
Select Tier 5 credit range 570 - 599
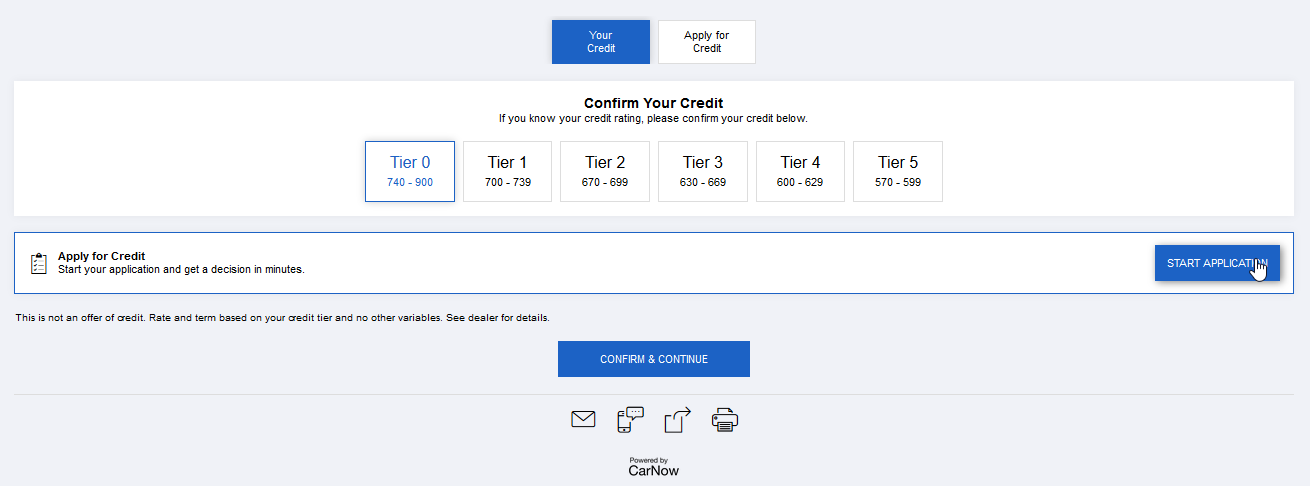click(x=898, y=171)
